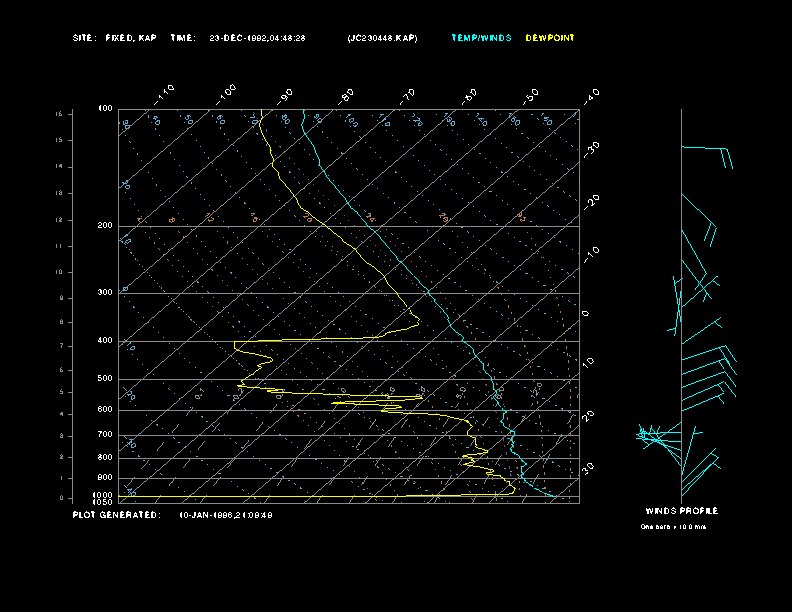
Task: Click the 400 pressure level label
Action: click(x=105, y=341)
